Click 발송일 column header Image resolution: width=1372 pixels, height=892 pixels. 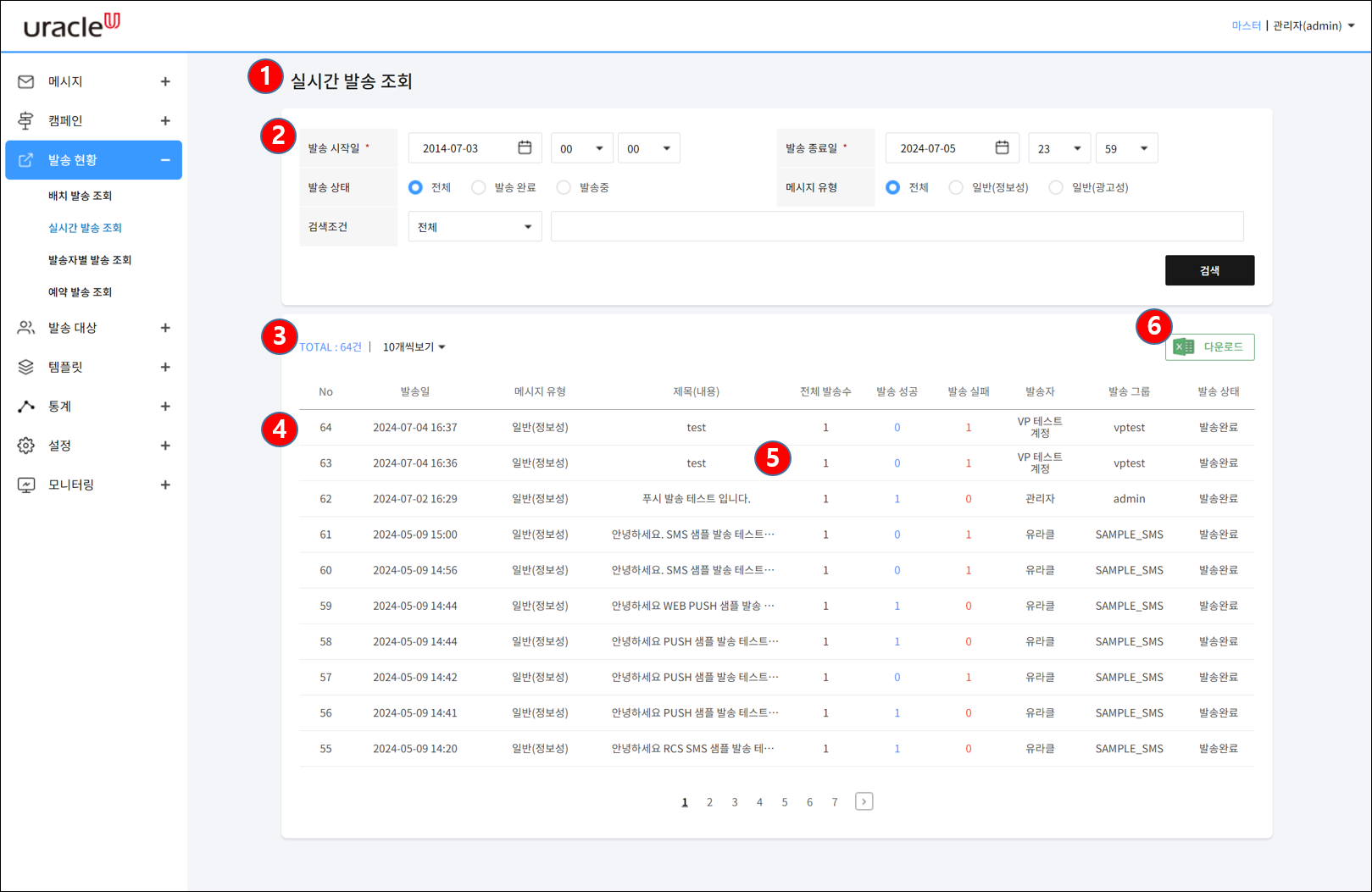point(415,391)
